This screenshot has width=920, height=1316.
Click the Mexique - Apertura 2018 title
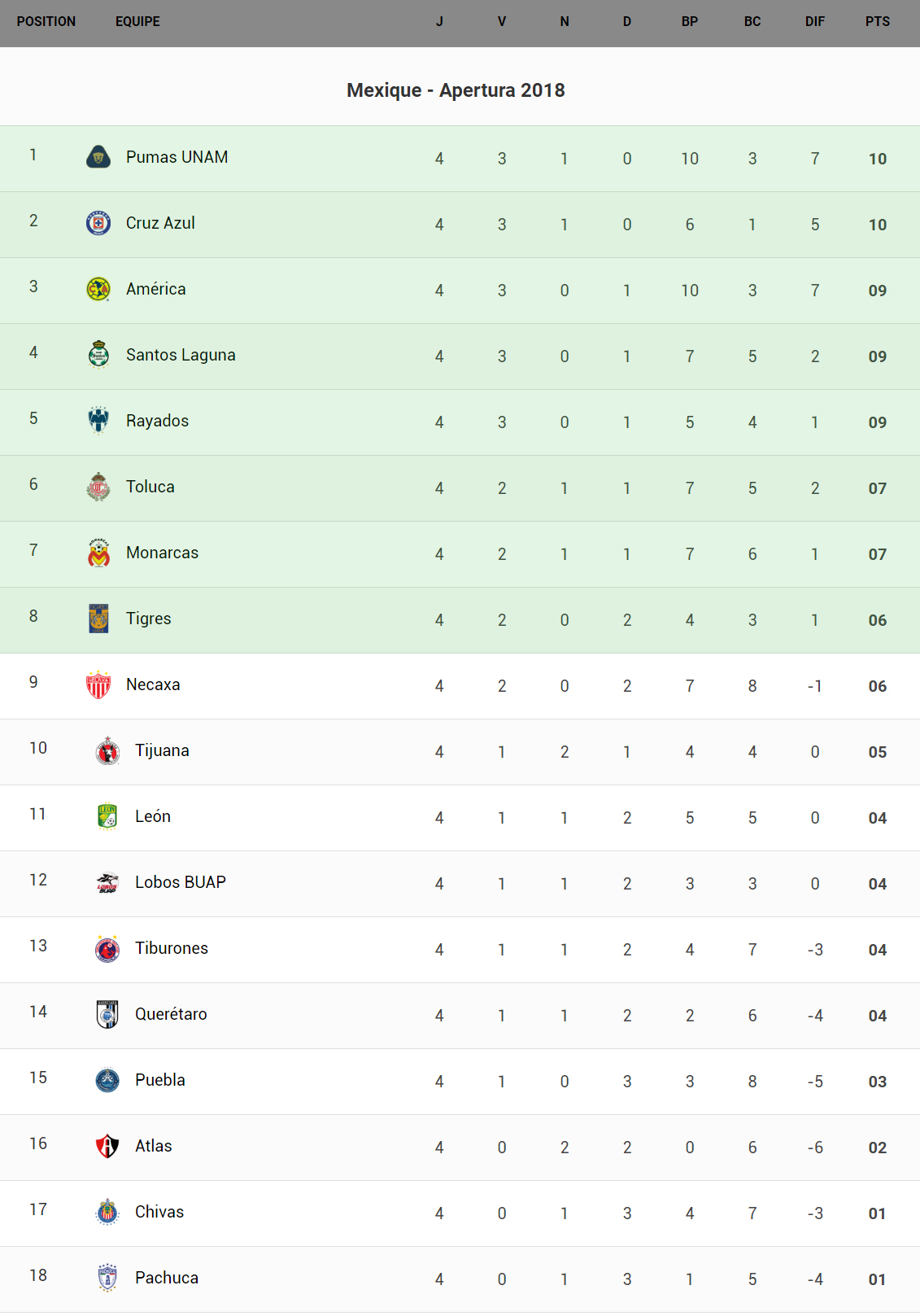456,90
